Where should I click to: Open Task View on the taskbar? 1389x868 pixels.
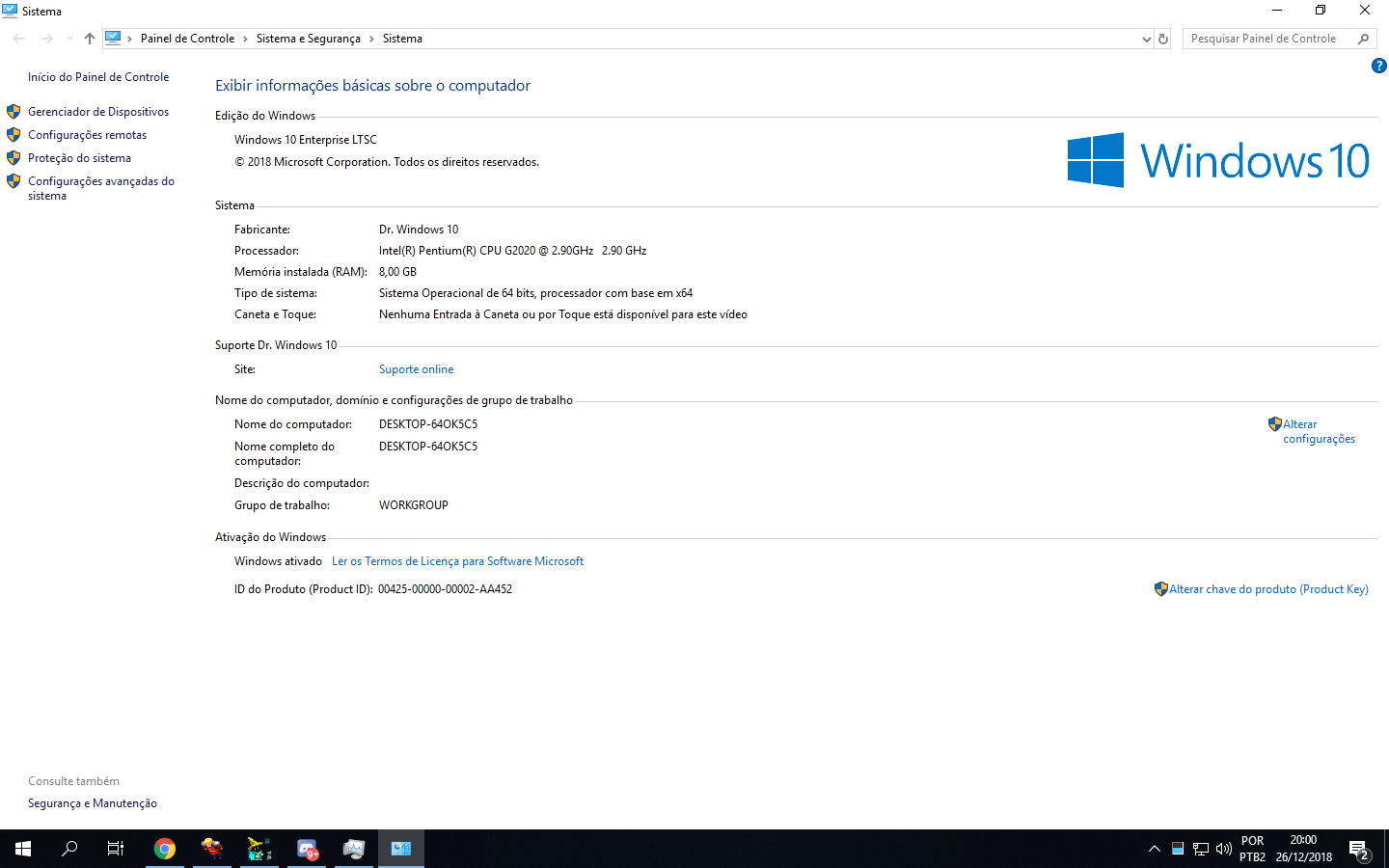[x=116, y=849]
